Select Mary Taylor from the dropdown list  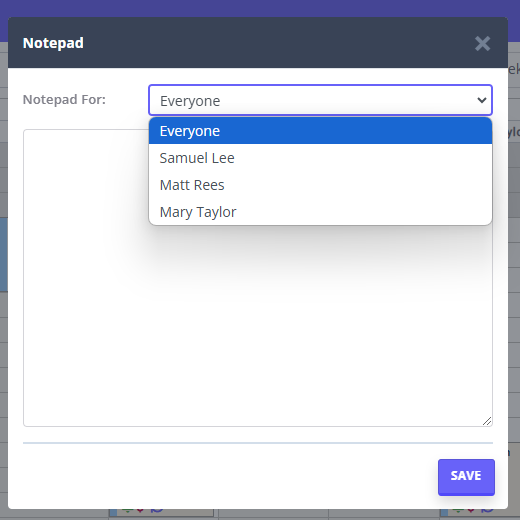(x=320, y=212)
